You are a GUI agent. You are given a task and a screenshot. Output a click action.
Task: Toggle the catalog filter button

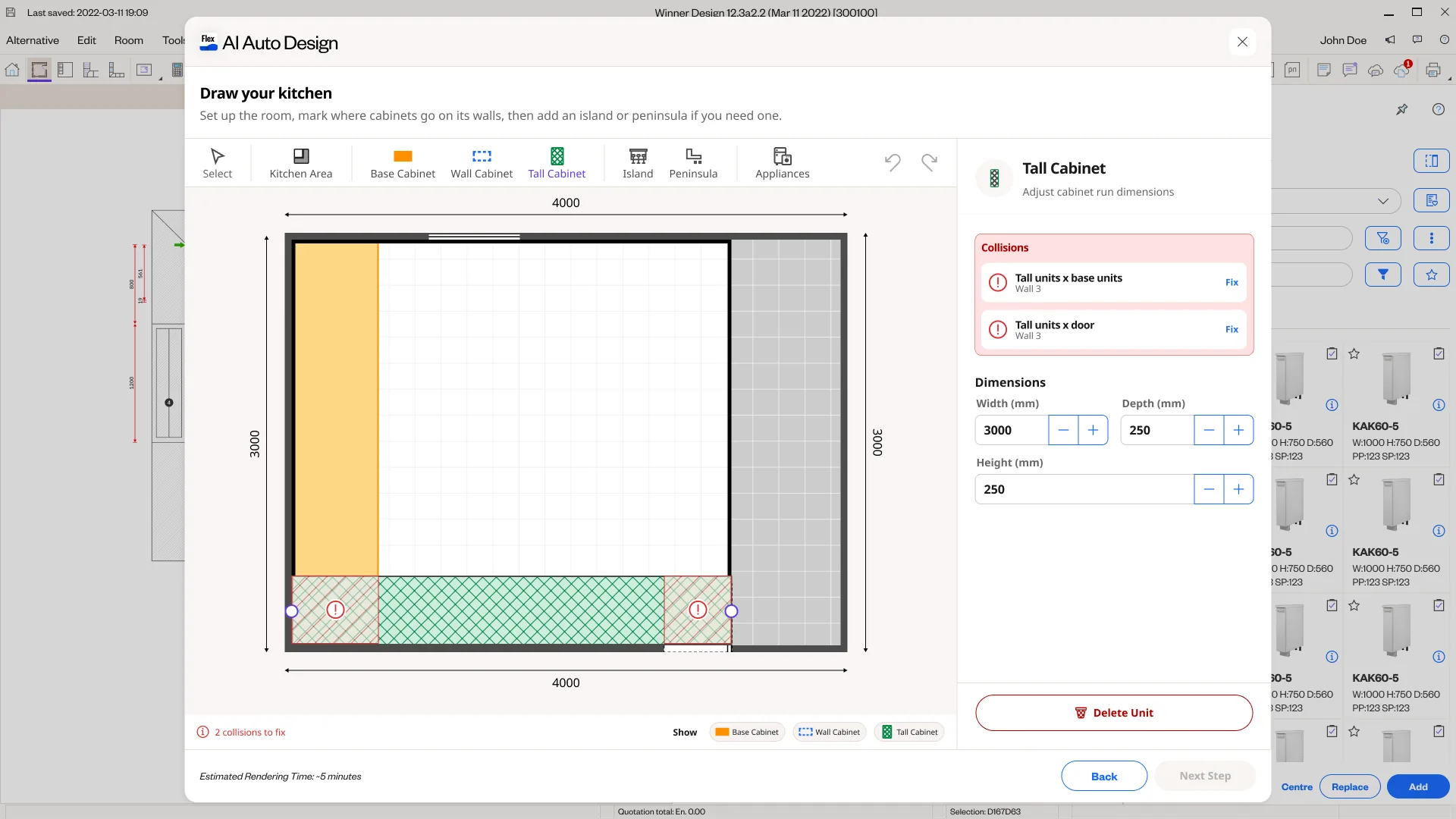1382,275
